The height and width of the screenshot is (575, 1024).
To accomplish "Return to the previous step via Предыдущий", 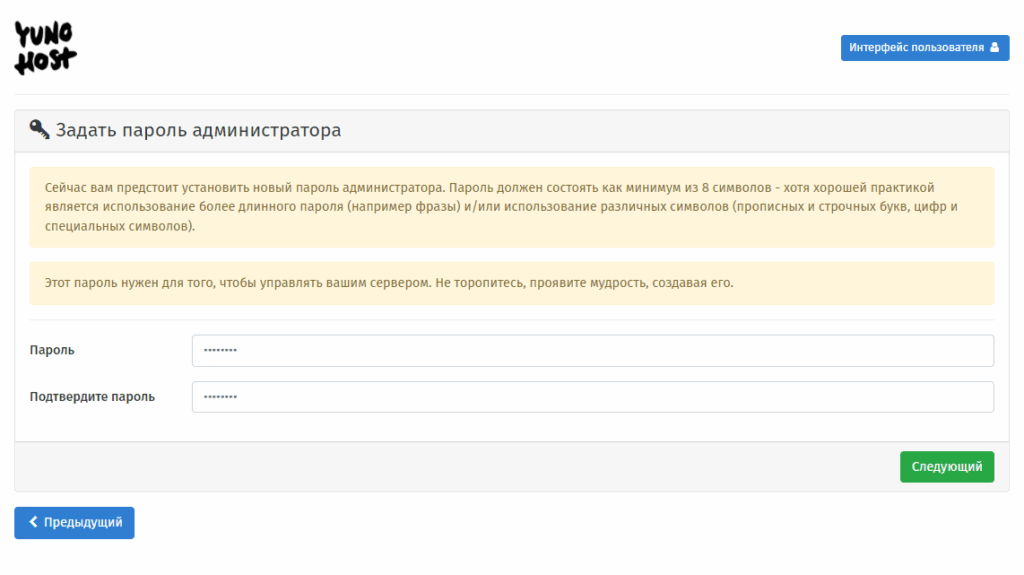I will [74, 523].
